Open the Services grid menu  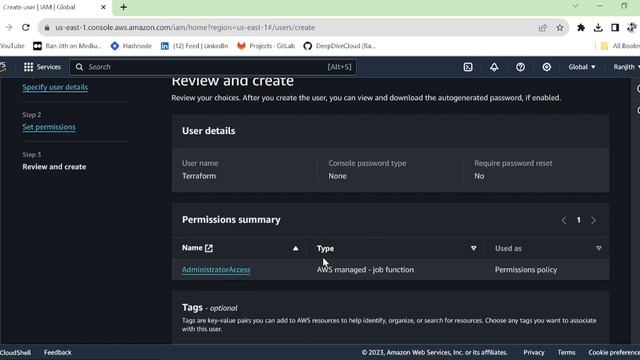(x=42, y=67)
